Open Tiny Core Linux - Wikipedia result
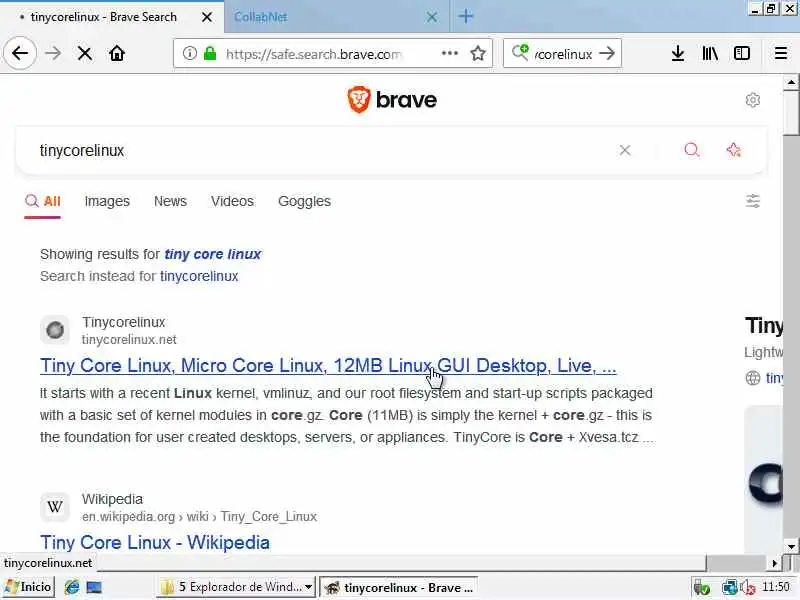The image size is (800, 600). [x=155, y=542]
